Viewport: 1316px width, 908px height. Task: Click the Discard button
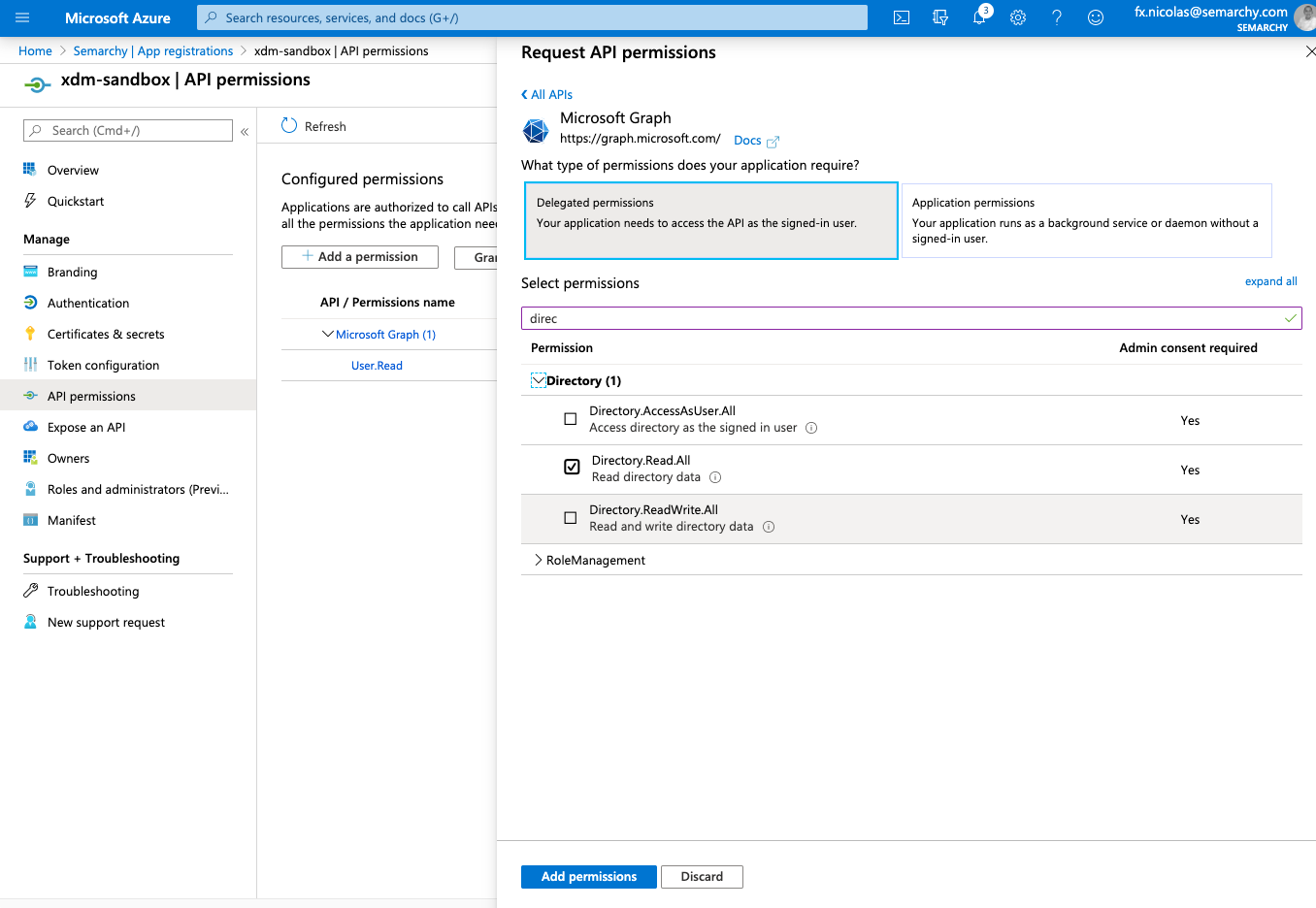tap(702, 877)
